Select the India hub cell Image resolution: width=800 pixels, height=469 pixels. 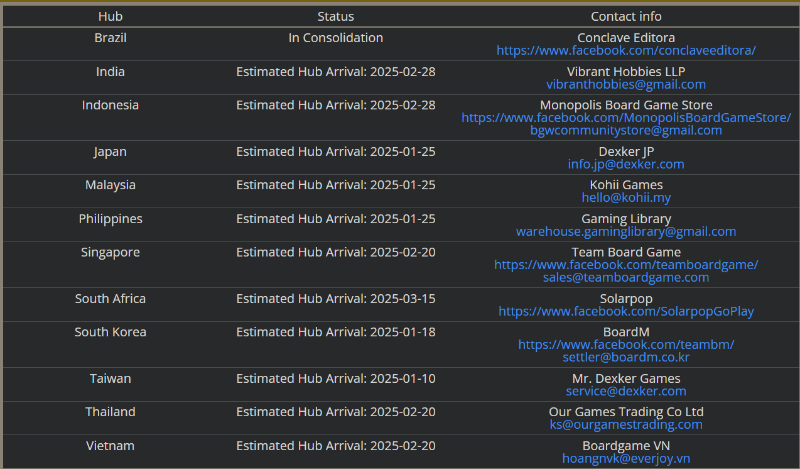click(x=110, y=71)
